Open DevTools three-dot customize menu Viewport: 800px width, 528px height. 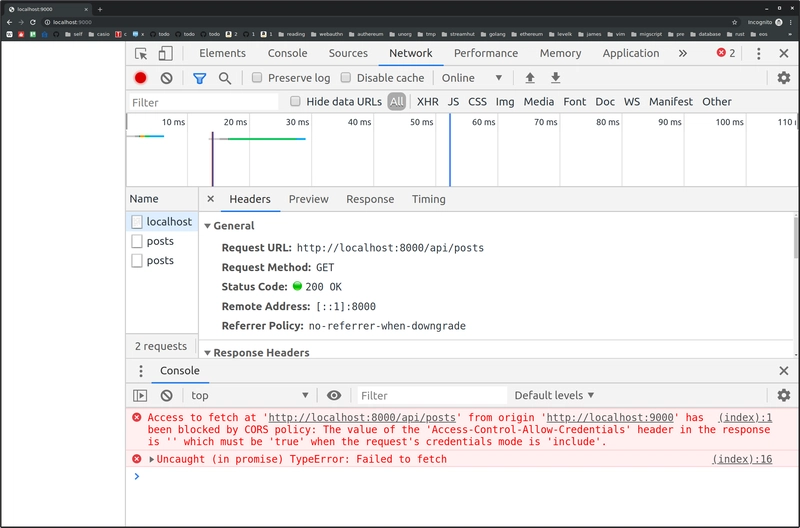click(x=759, y=54)
